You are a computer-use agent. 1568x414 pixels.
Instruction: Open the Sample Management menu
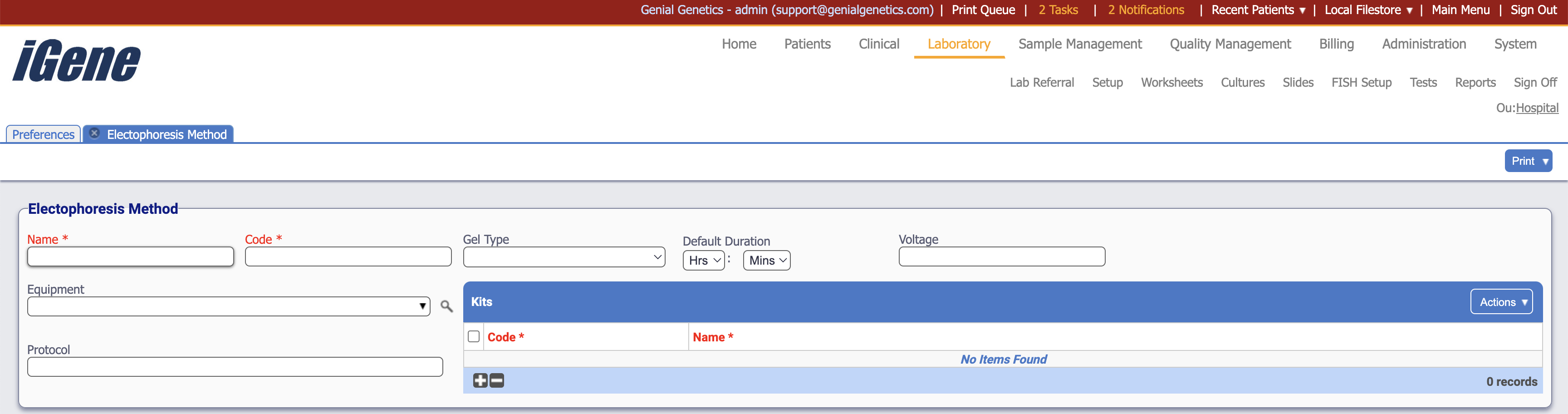(x=1080, y=44)
